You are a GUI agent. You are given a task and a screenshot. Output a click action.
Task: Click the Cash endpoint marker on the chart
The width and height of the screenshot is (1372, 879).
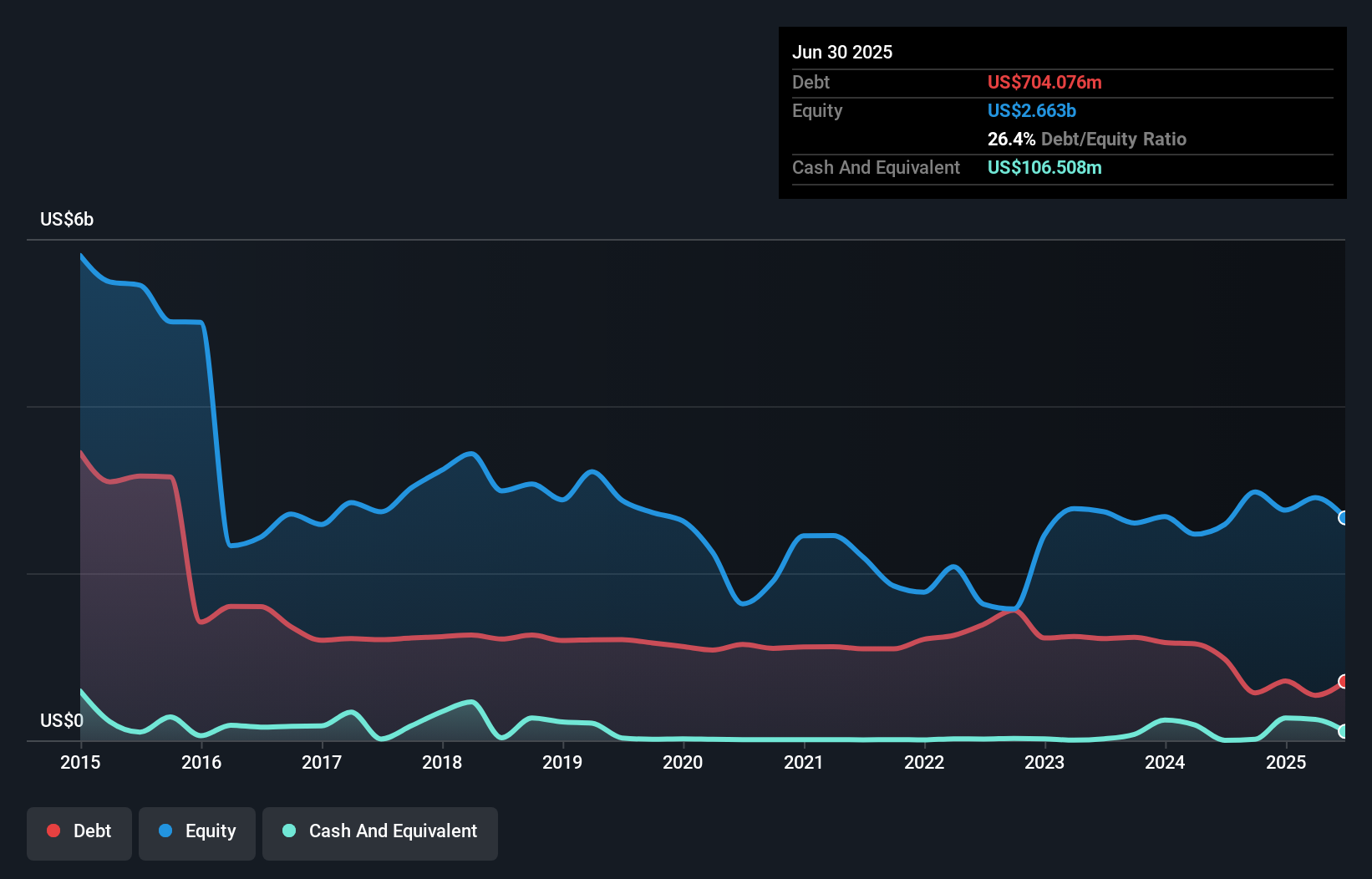pos(1343,729)
